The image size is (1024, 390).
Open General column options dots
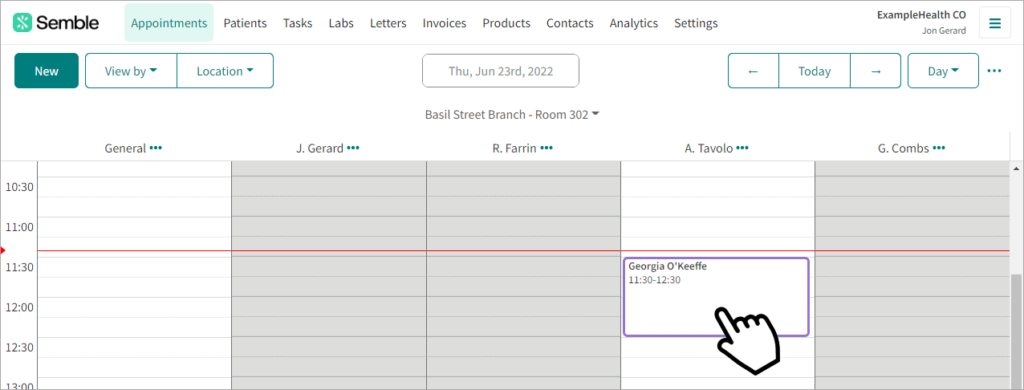pyautogui.click(x=155, y=148)
